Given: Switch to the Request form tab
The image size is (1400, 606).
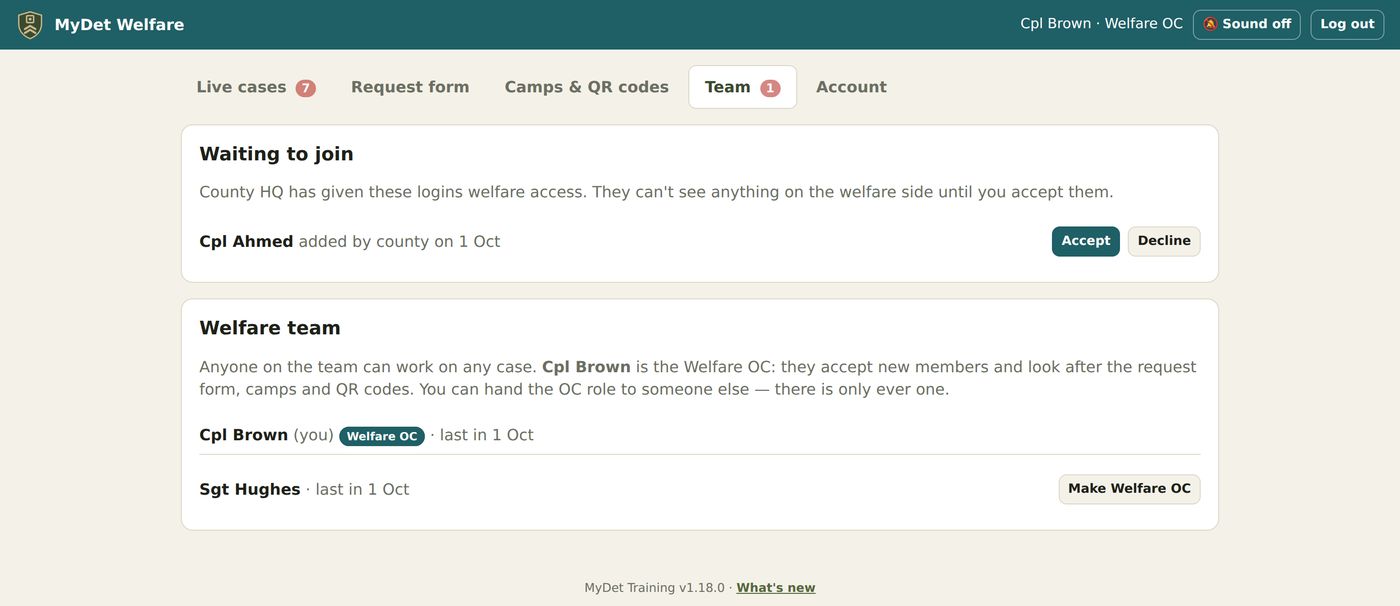Looking at the screenshot, I should [x=410, y=87].
